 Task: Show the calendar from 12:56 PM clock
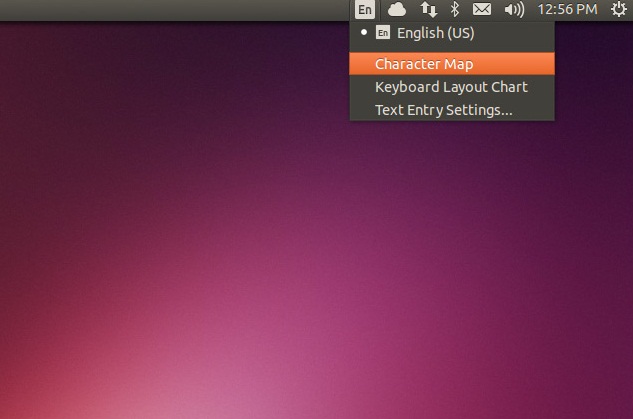pos(567,9)
